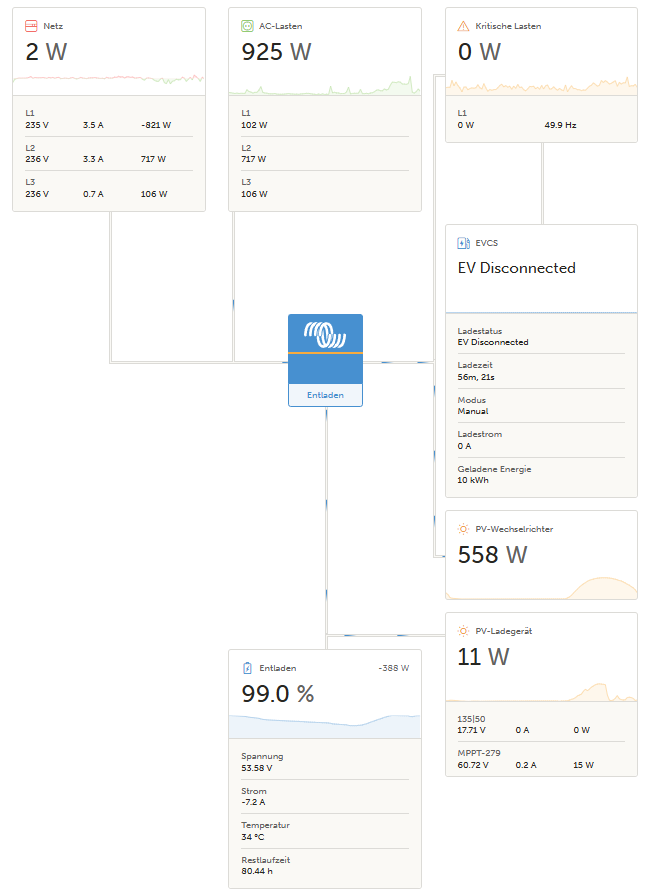Select the MPPT-279 tracker row
Screen dimensions: 659x895
point(540,759)
